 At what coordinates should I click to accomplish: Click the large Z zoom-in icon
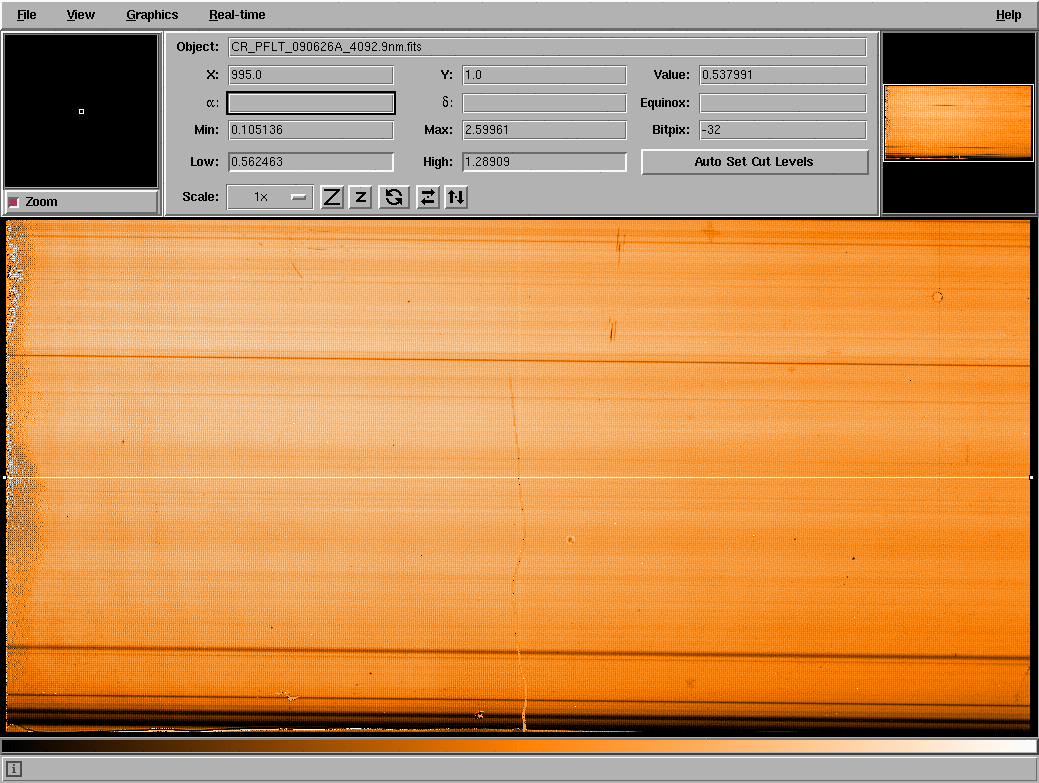click(x=332, y=197)
